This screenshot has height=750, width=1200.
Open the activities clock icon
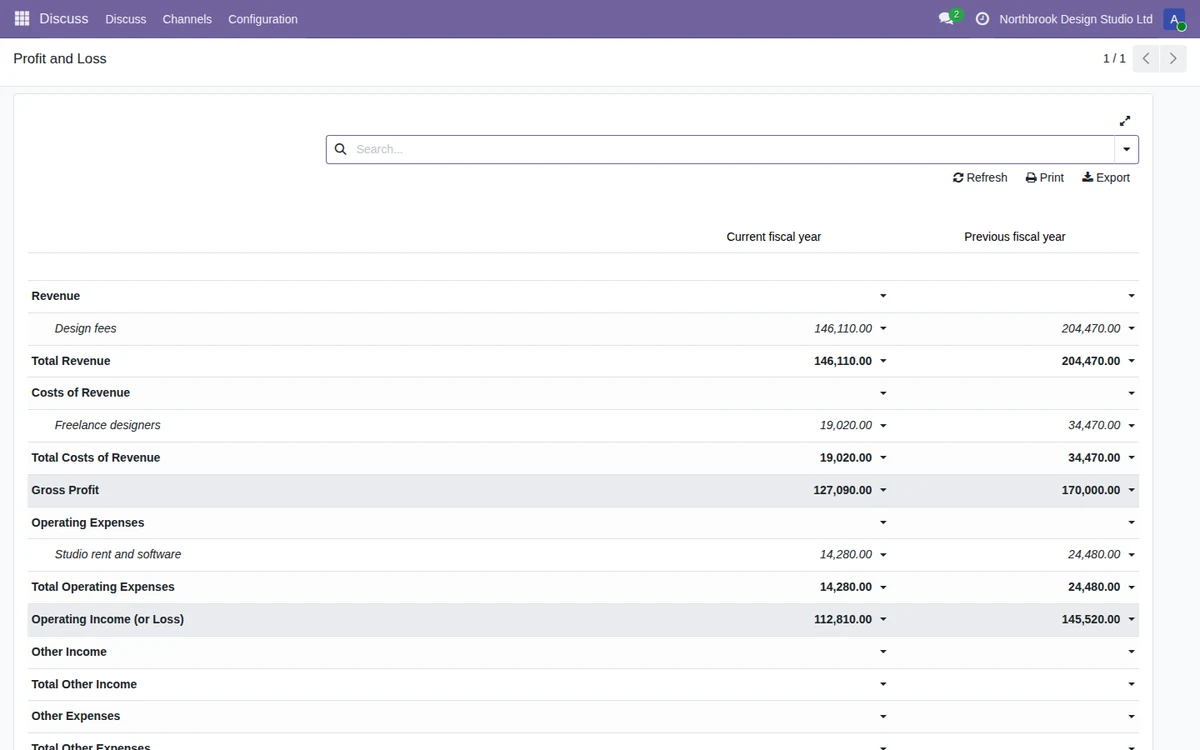[x=982, y=19]
